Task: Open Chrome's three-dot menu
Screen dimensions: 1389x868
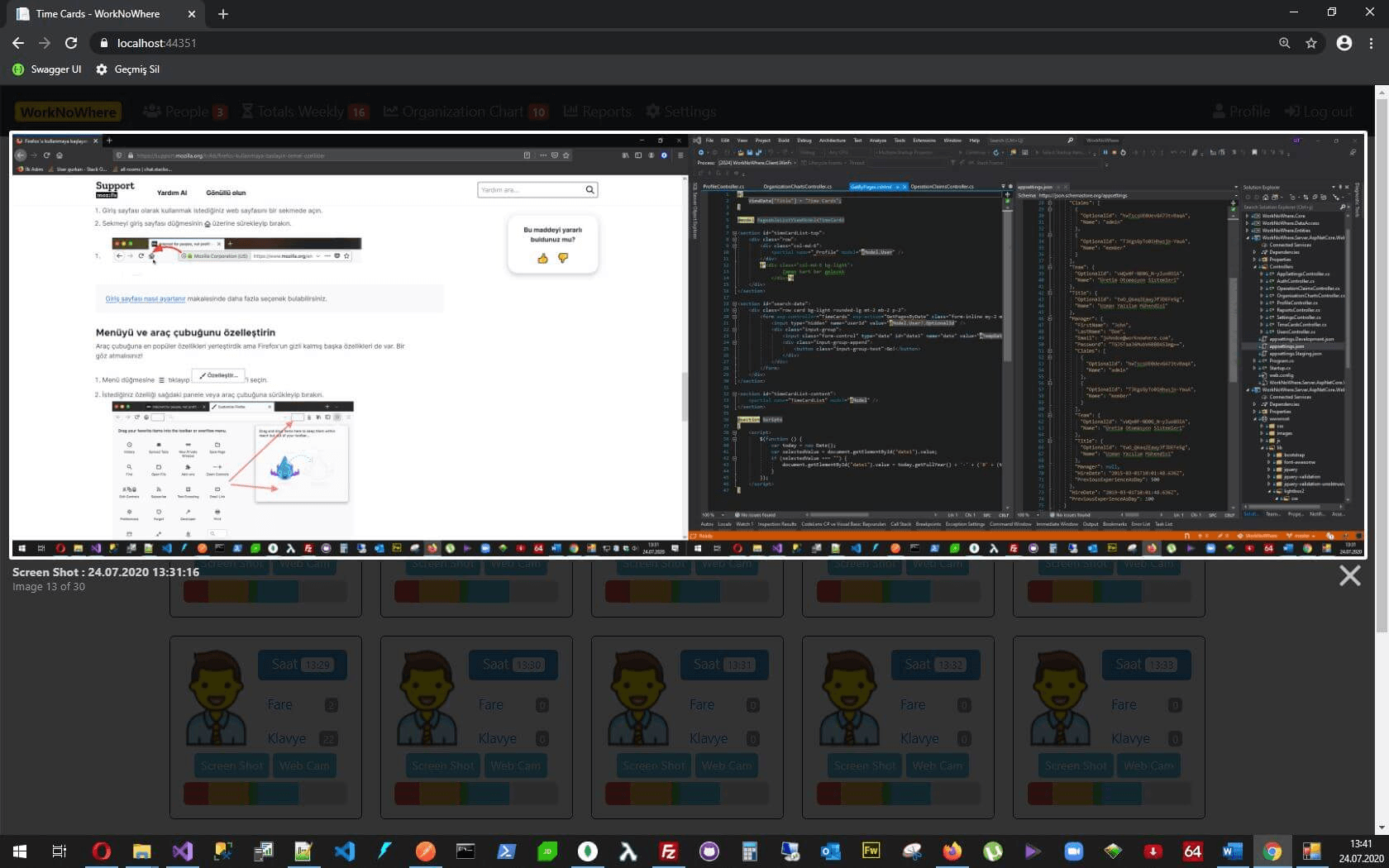Action: pyautogui.click(x=1371, y=43)
